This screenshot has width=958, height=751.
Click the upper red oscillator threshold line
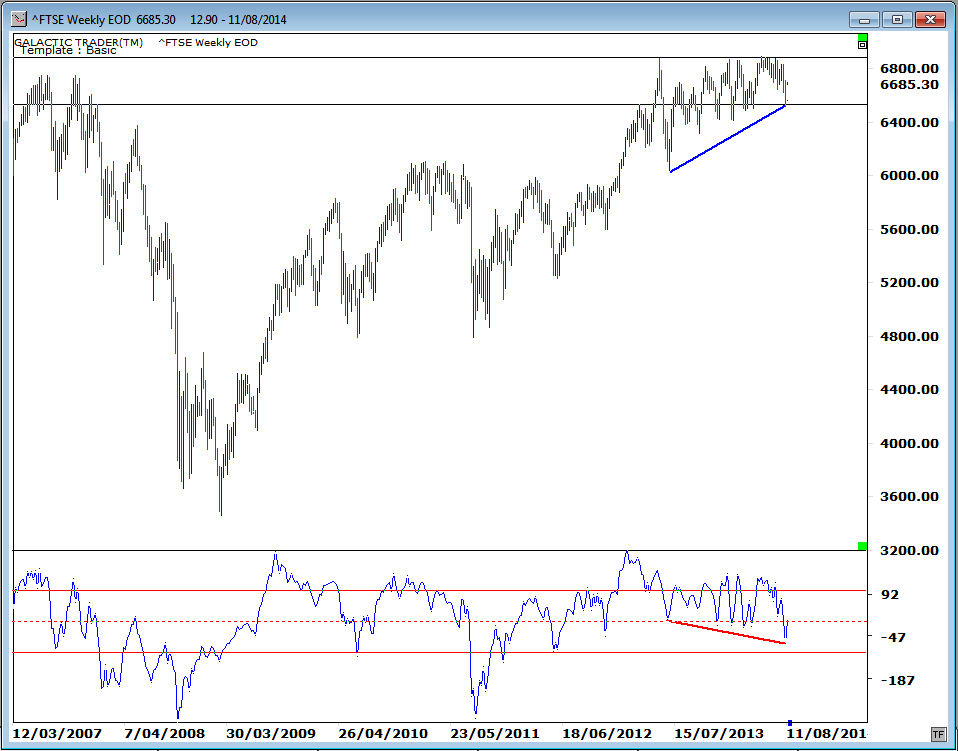pyautogui.click(x=440, y=591)
